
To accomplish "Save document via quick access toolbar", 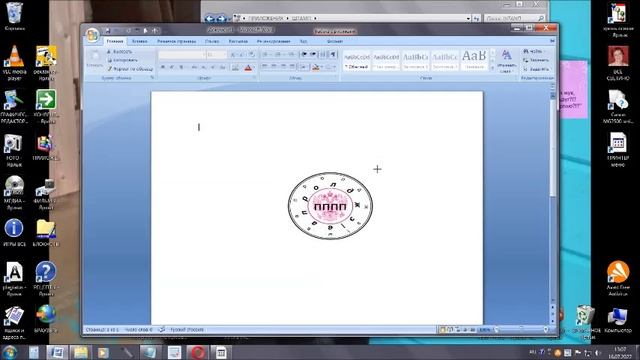I will pos(108,31).
